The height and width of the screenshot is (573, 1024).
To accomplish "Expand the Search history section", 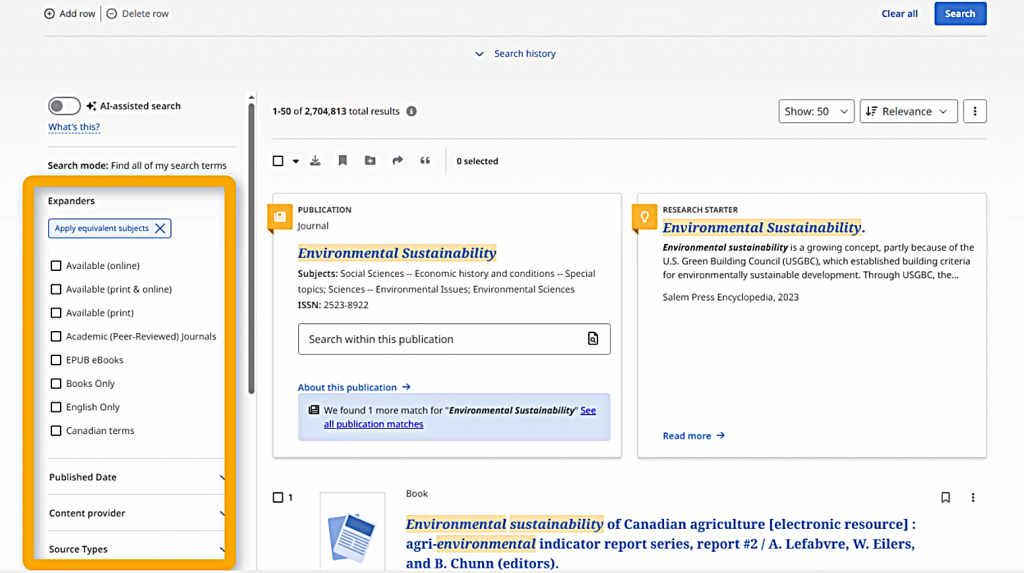I will pyautogui.click(x=515, y=54).
